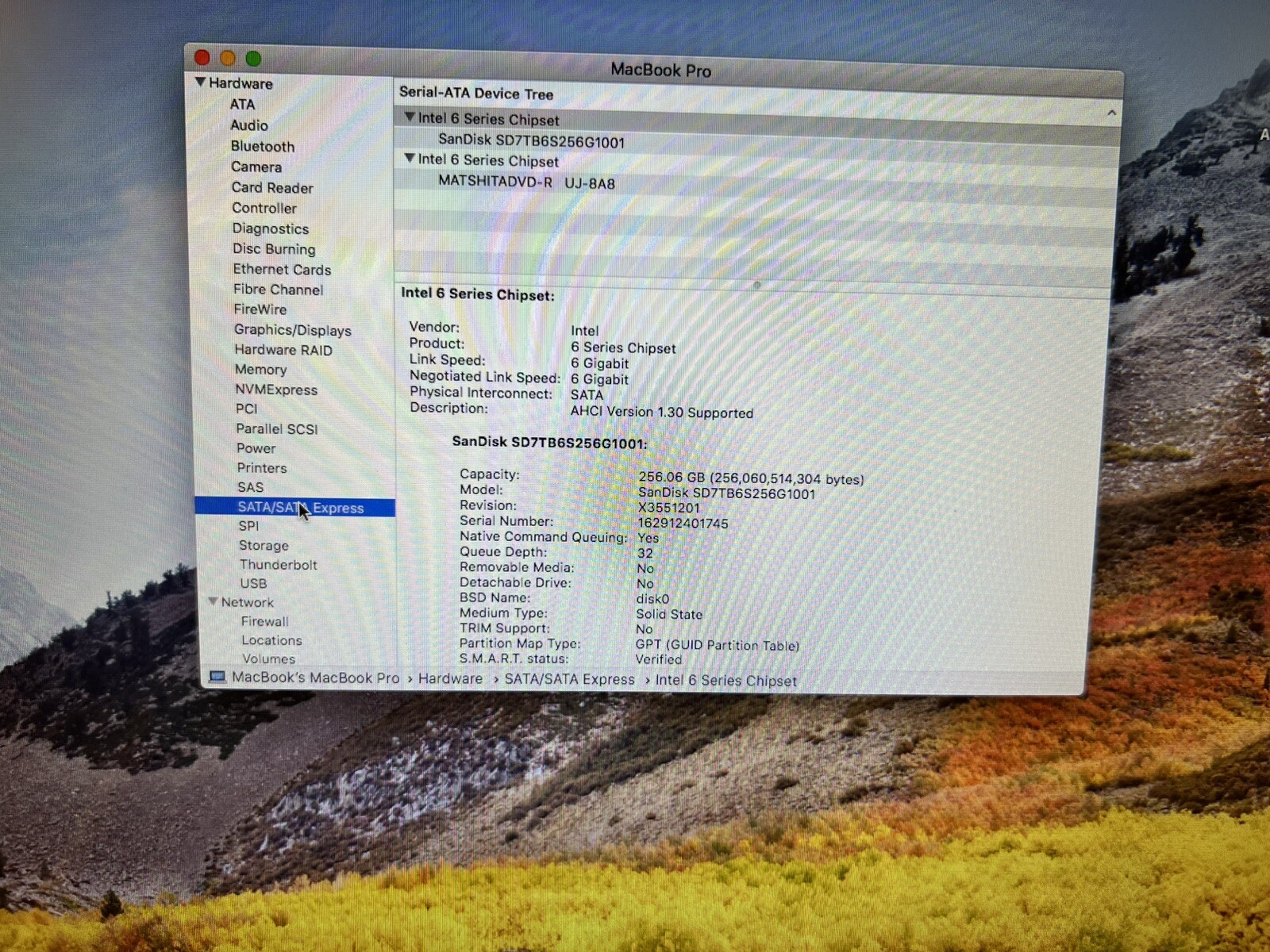Click the Medium Type value Solid State
1270x952 pixels.
(x=669, y=614)
